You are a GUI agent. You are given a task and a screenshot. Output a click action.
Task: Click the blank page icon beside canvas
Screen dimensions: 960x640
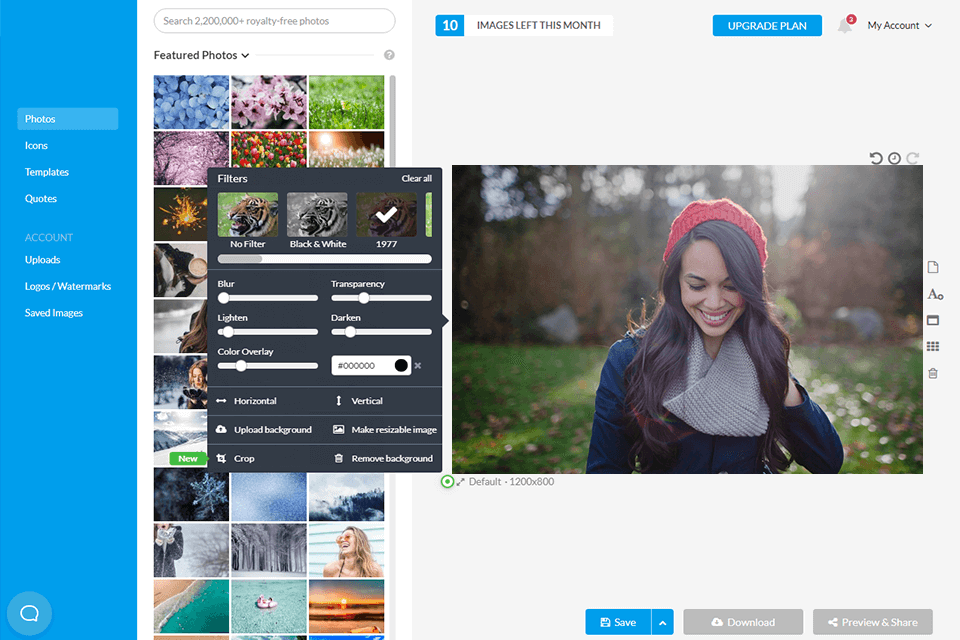coord(933,267)
